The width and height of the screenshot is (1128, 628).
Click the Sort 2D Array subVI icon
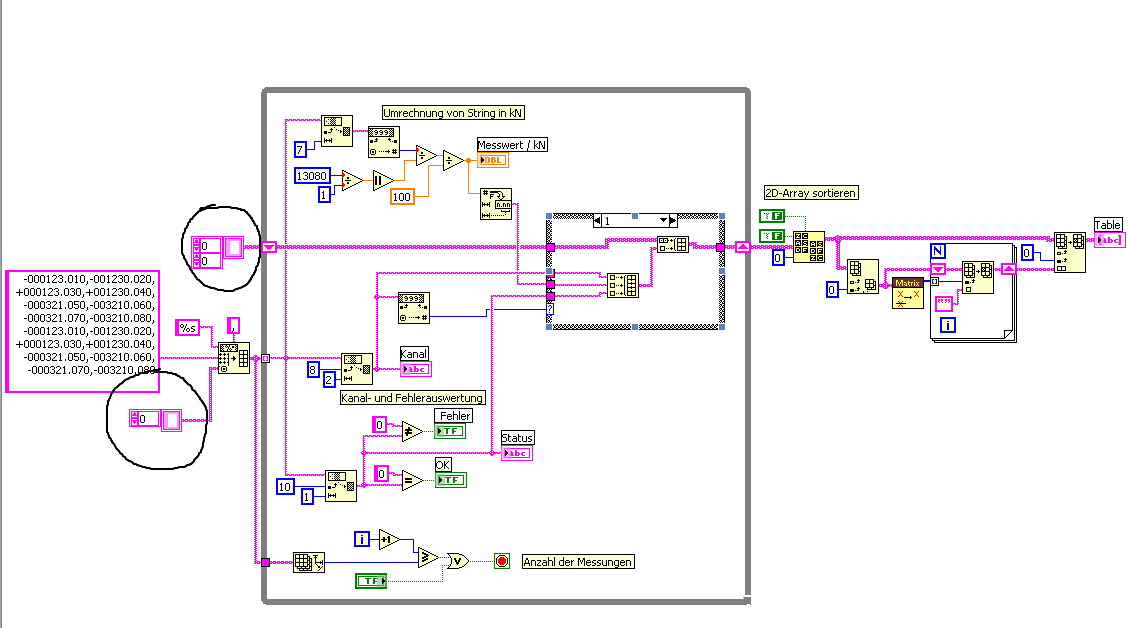click(809, 247)
